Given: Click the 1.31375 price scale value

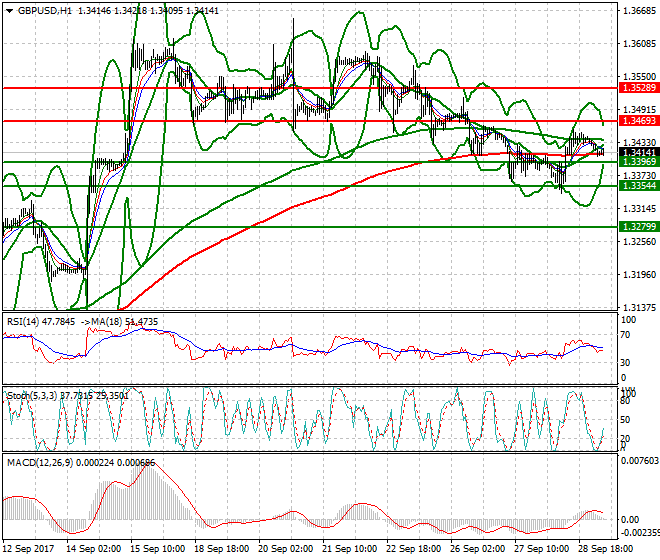Looking at the screenshot, I should click(639, 308).
